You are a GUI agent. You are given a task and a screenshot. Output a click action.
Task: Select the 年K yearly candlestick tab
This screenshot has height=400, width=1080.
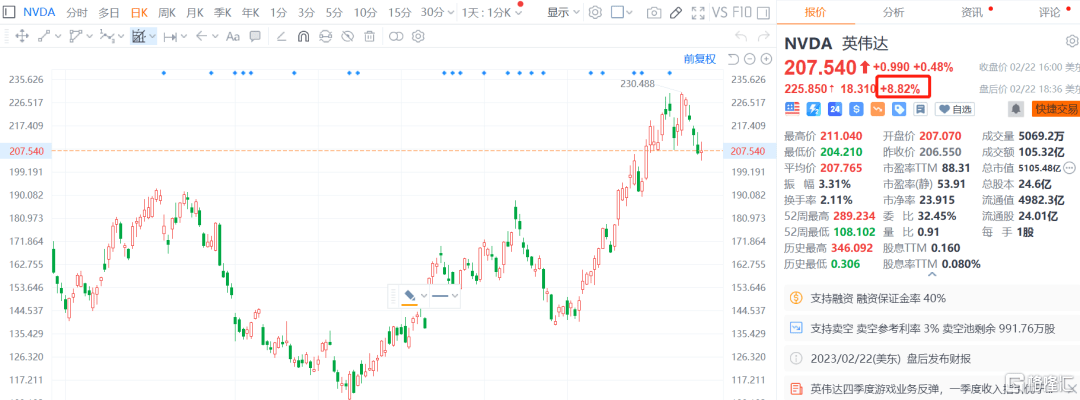pyautogui.click(x=250, y=12)
